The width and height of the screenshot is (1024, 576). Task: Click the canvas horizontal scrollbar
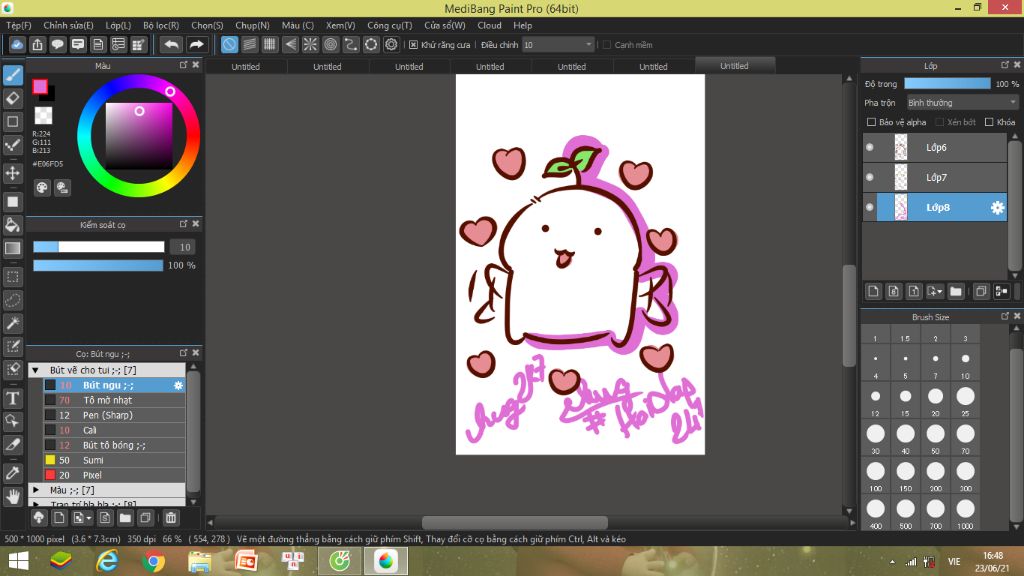[x=515, y=522]
